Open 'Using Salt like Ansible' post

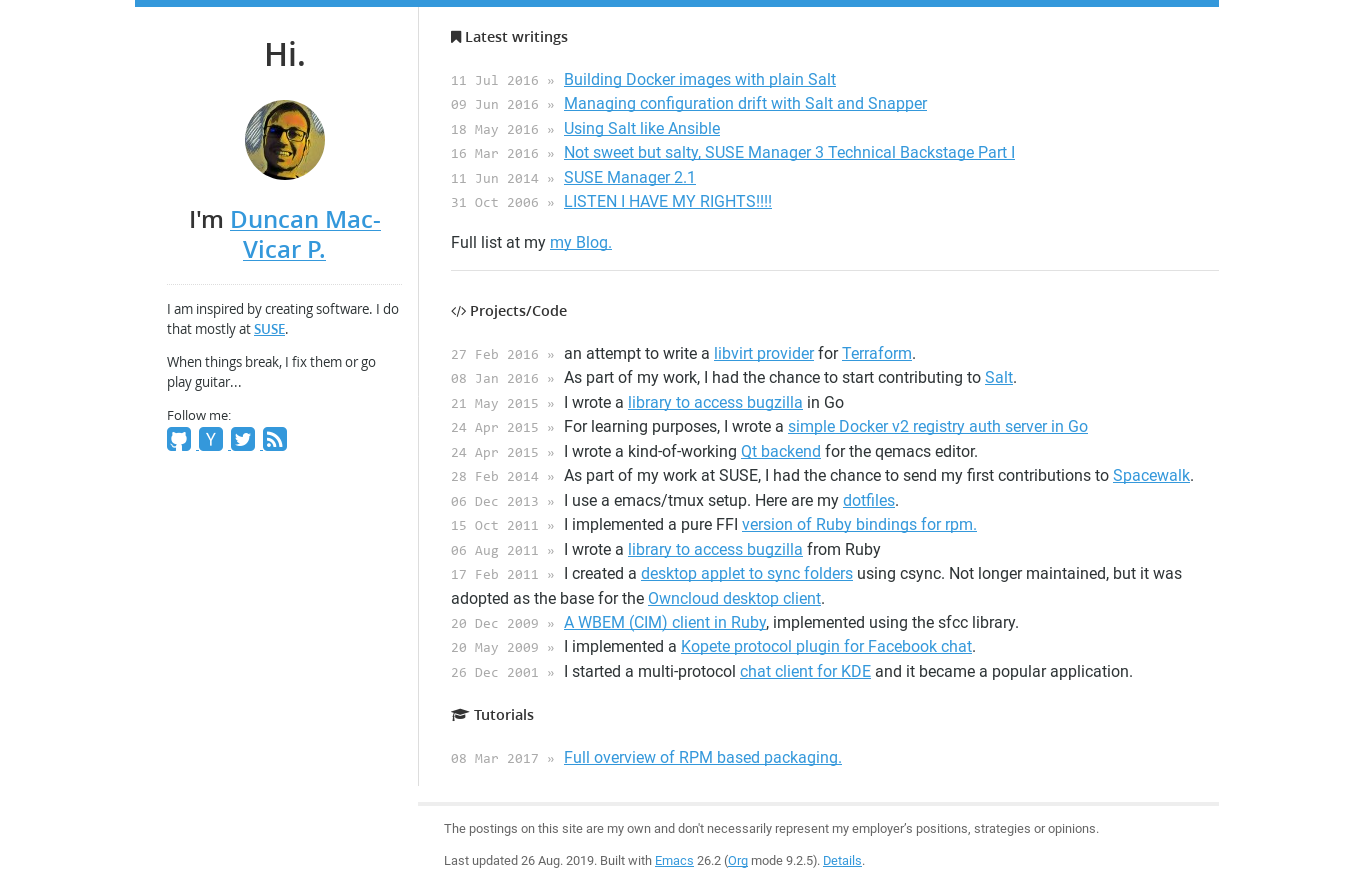click(x=642, y=128)
